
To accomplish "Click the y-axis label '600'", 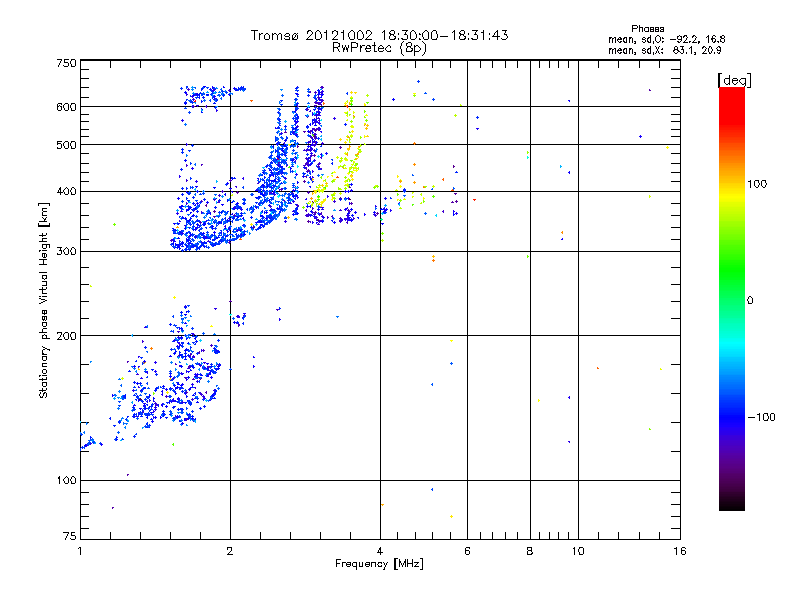I will 66,107.
